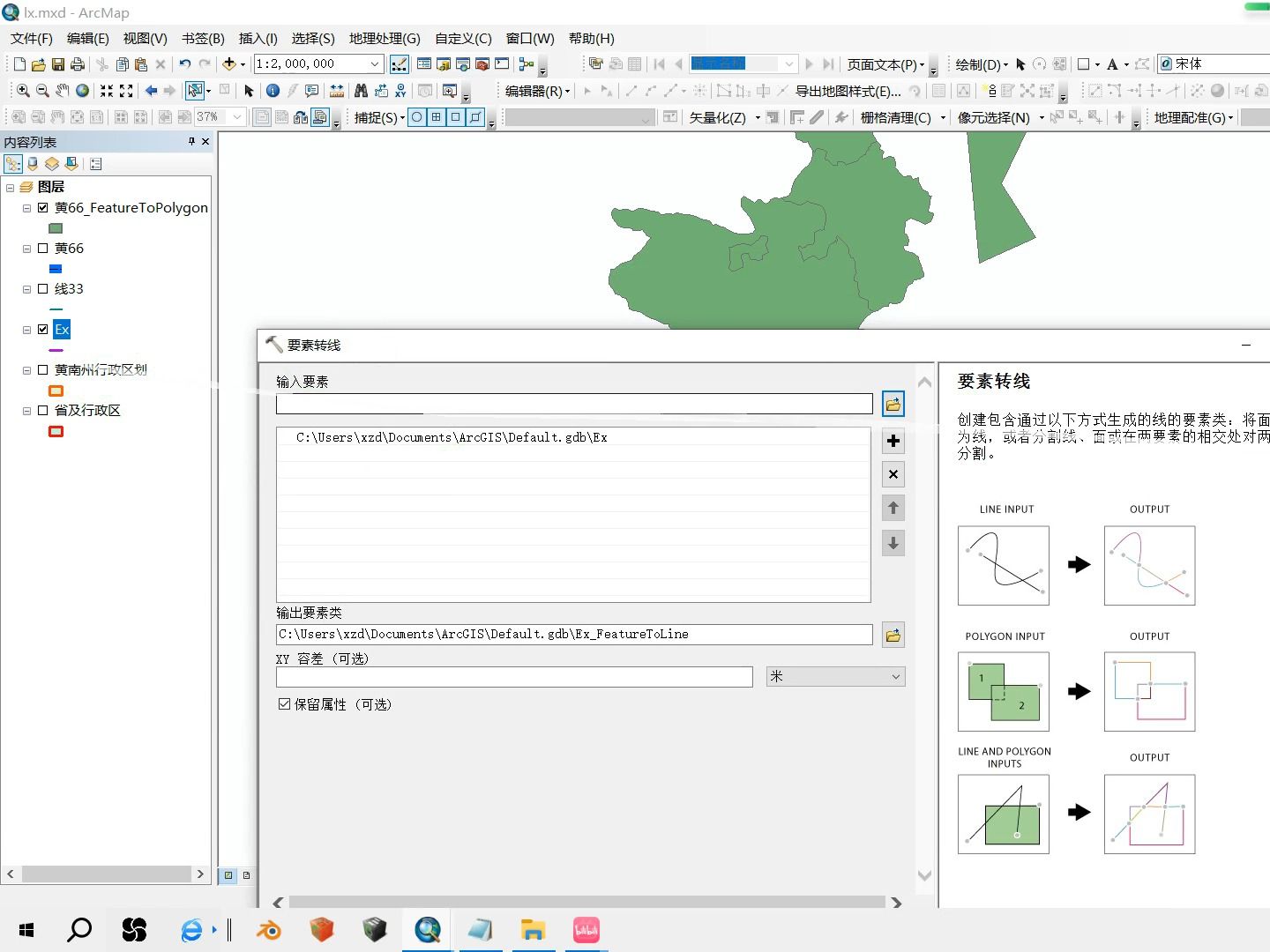This screenshot has width=1270, height=952.
Task: Open the map scale dropdown
Action: [374, 63]
